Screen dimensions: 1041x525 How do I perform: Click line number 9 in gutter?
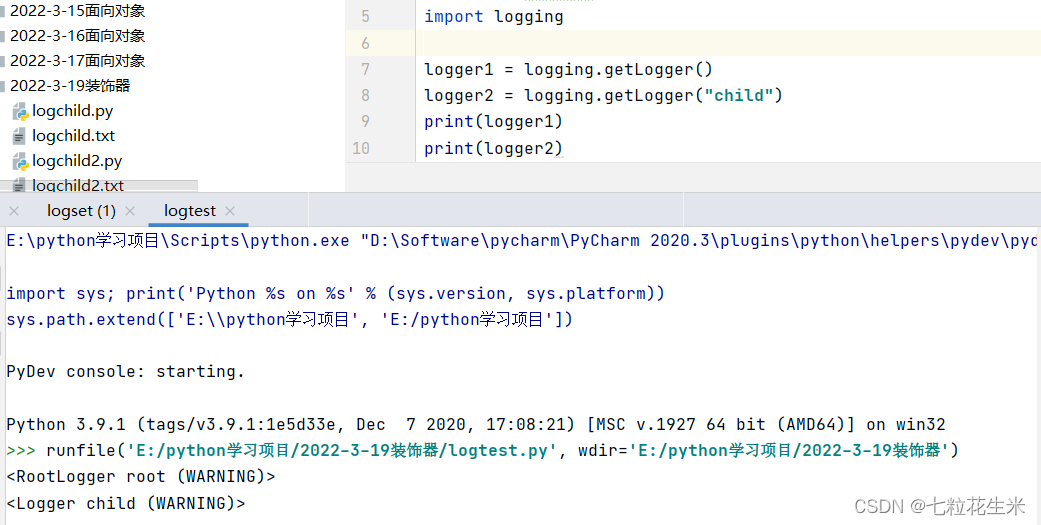point(365,121)
